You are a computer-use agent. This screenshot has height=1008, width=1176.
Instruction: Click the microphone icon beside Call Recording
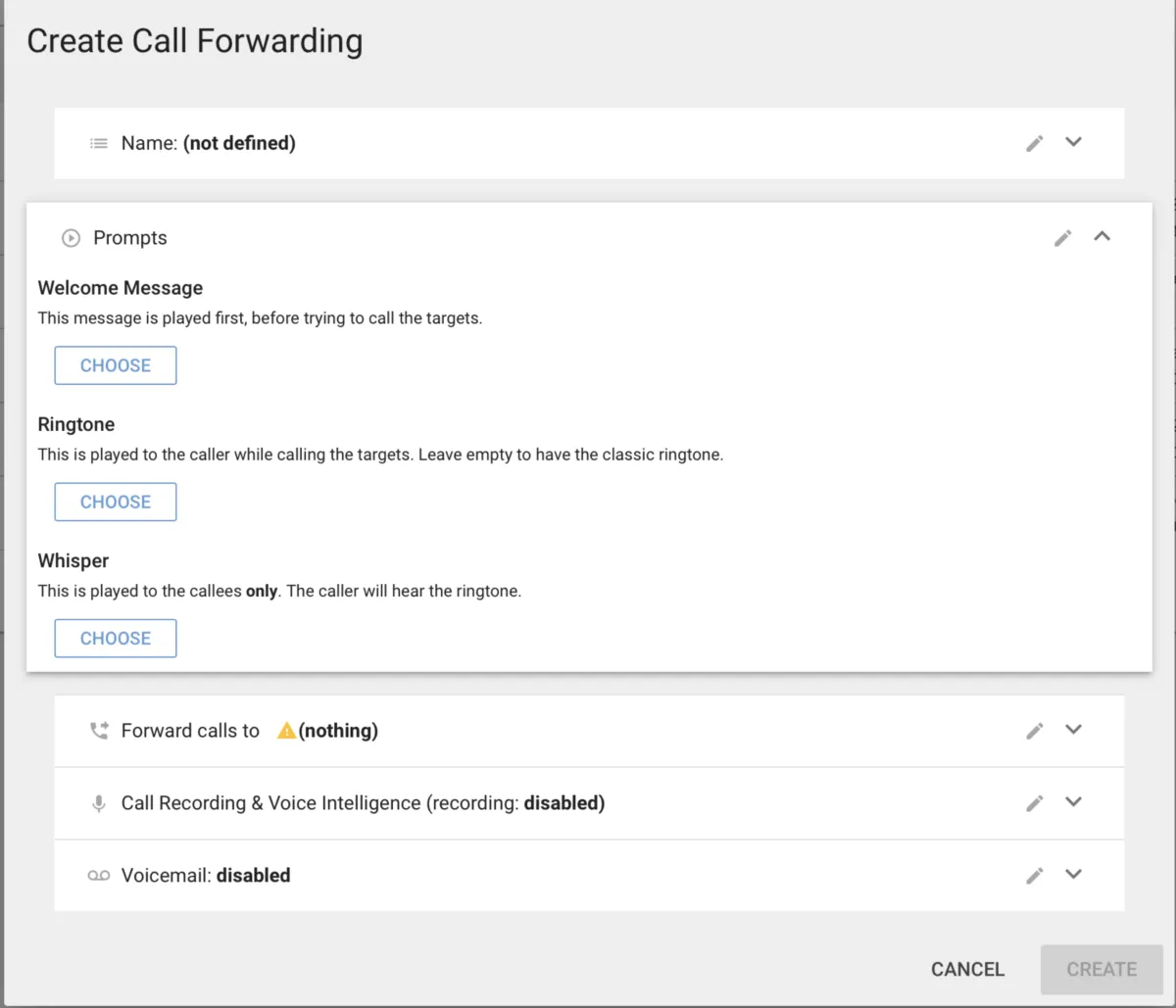99,803
